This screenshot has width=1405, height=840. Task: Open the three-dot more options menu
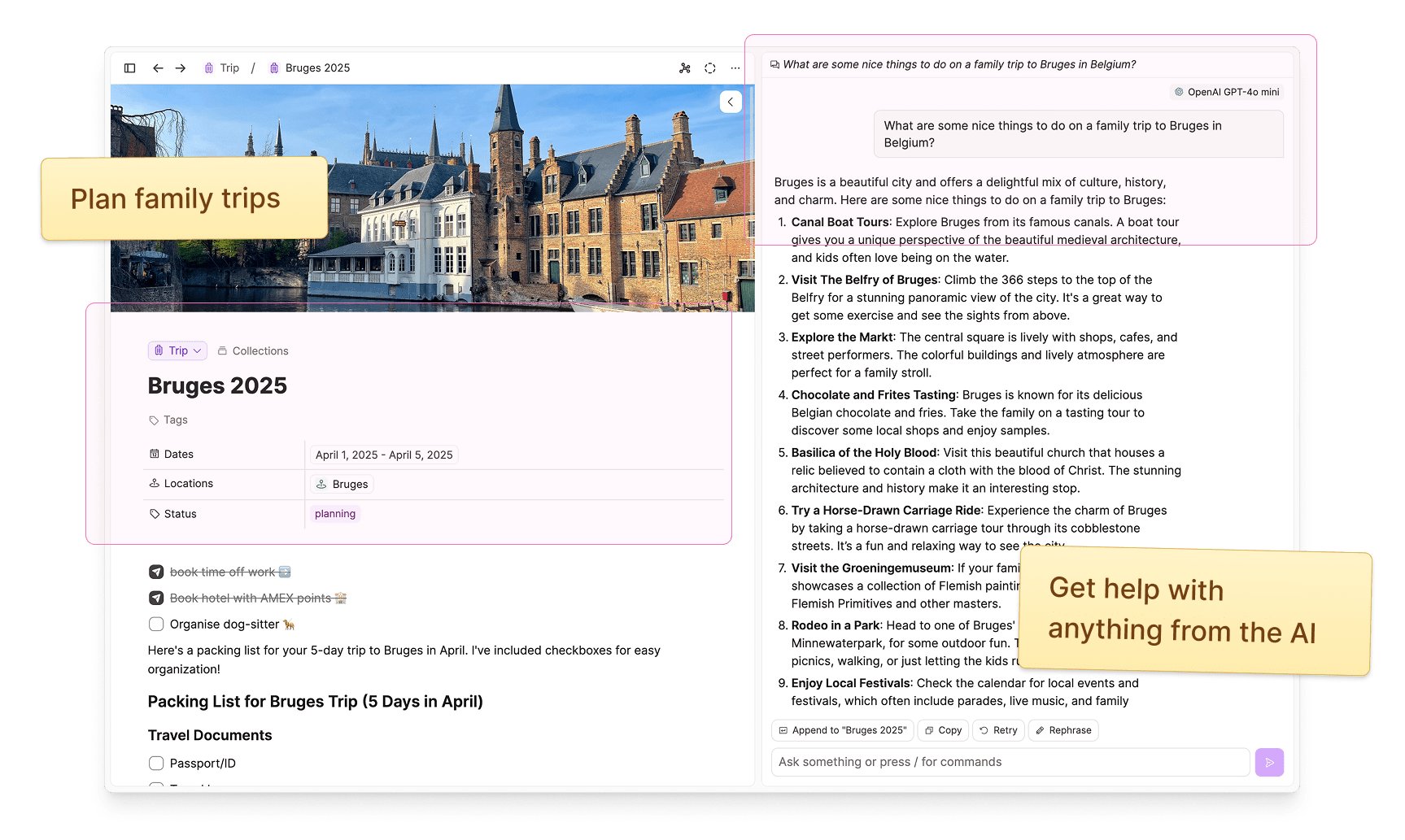pos(735,68)
